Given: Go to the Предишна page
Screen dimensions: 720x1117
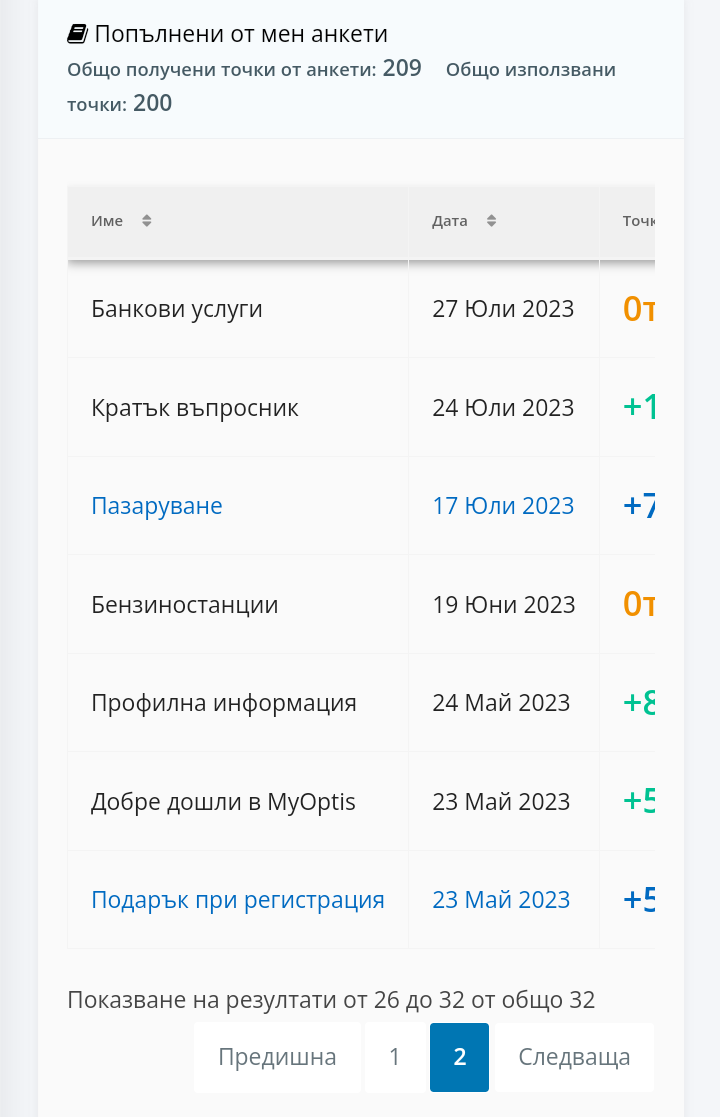Looking at the screenshot, I should [x=277, y=1057].
